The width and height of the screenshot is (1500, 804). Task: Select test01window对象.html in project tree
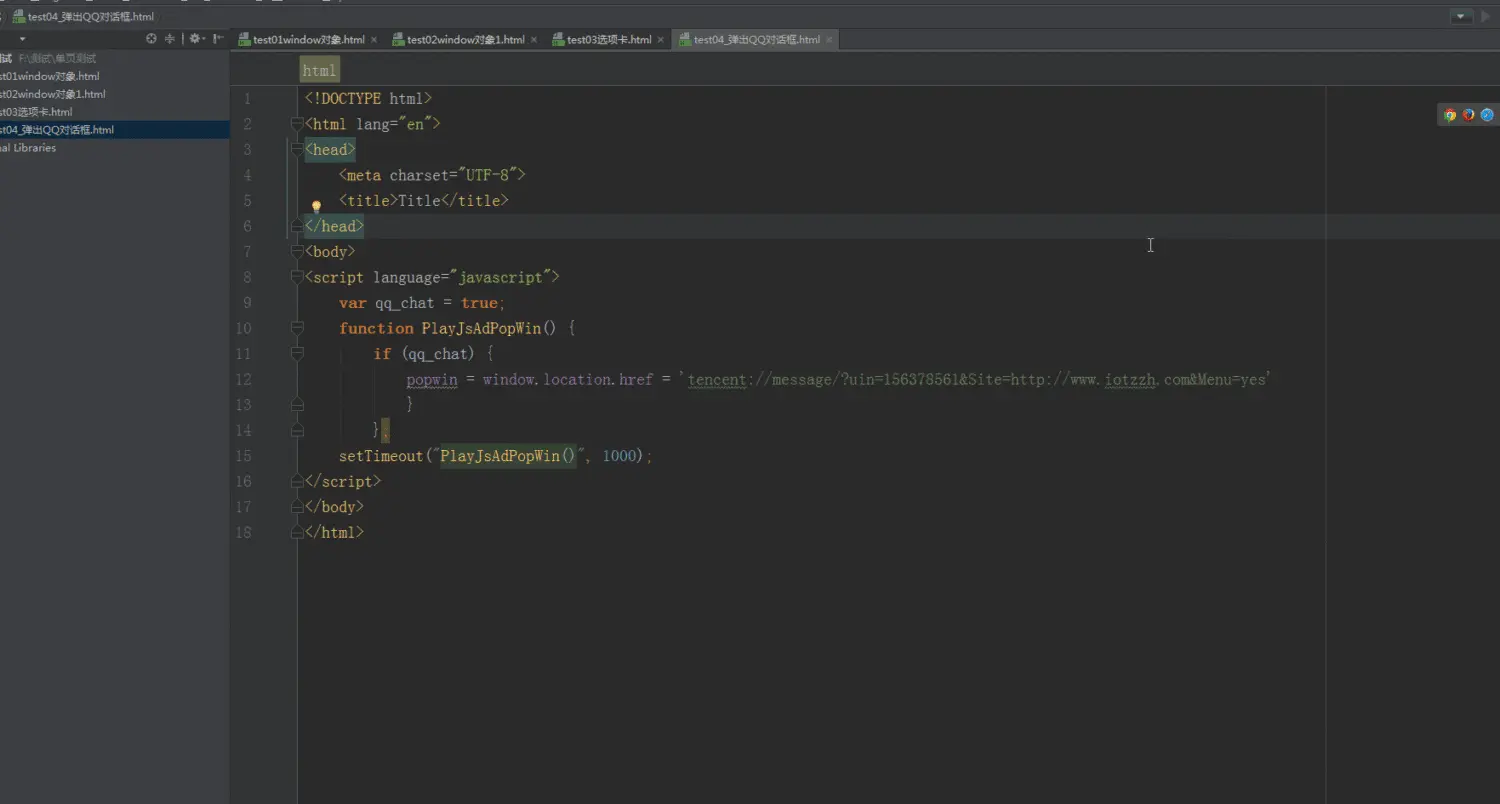click(50, 76)
